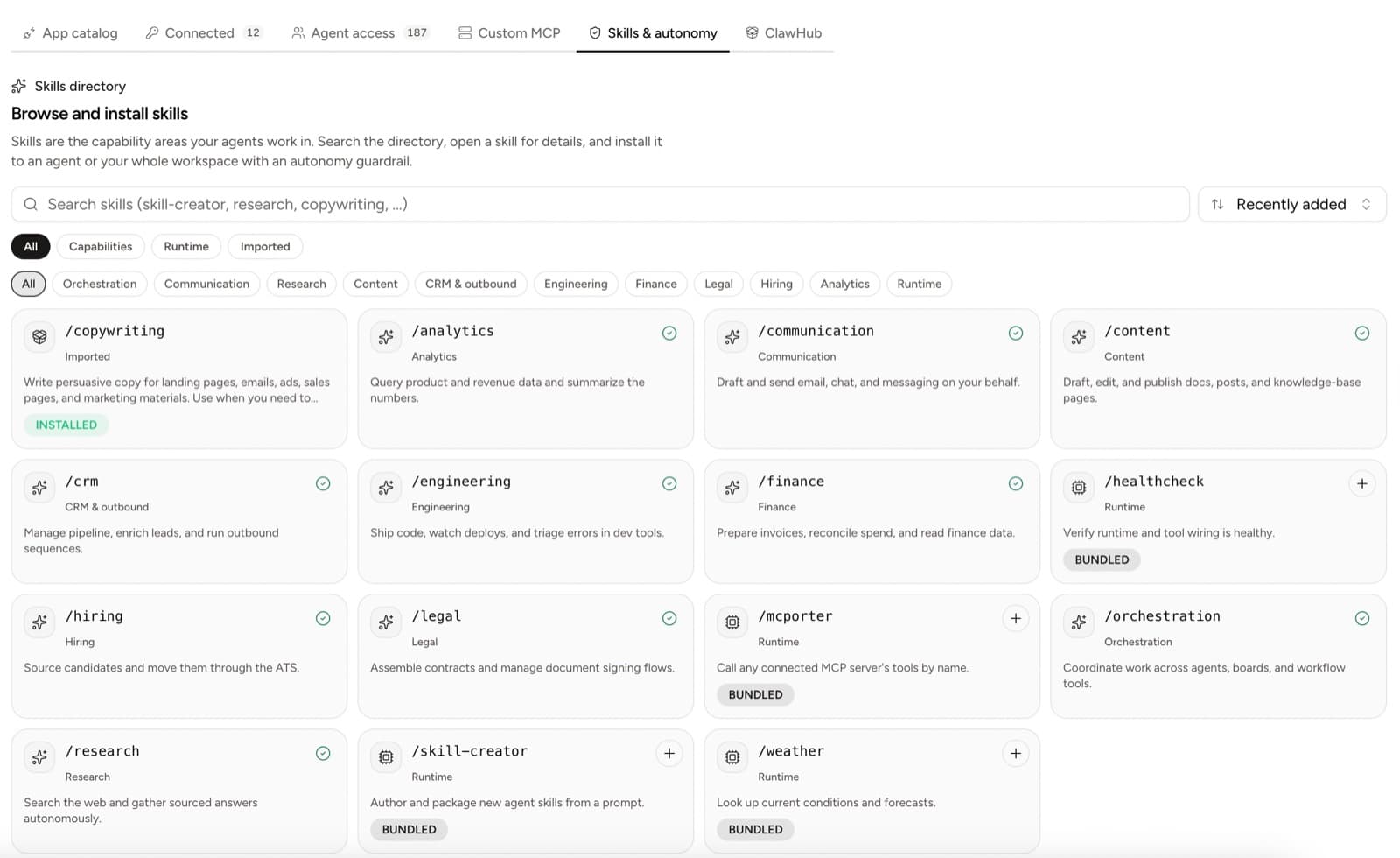Click the /finance sparkle icon
The image size is (1400, 858).
pyautogui.click(x=732, y=487)
